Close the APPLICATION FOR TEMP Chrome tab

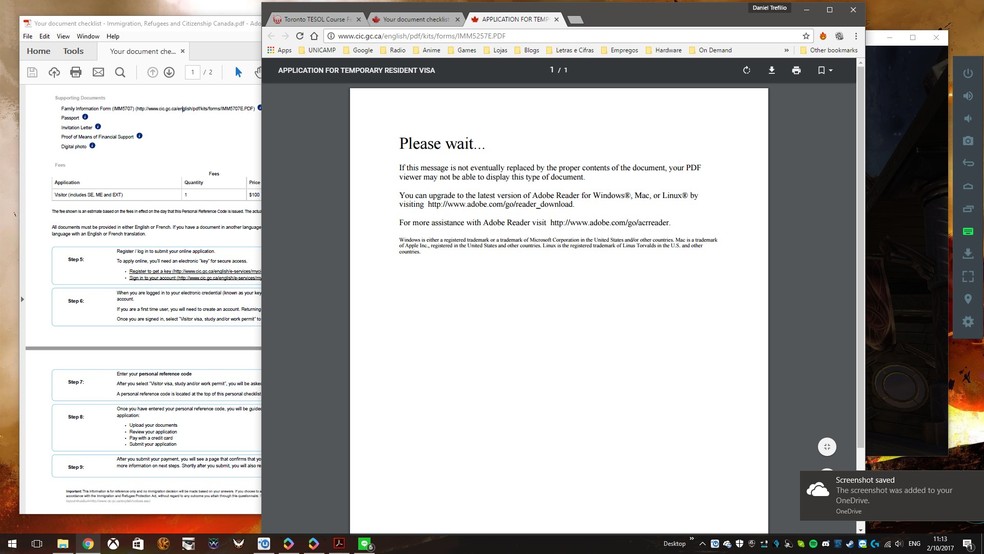tap(557, 19)
